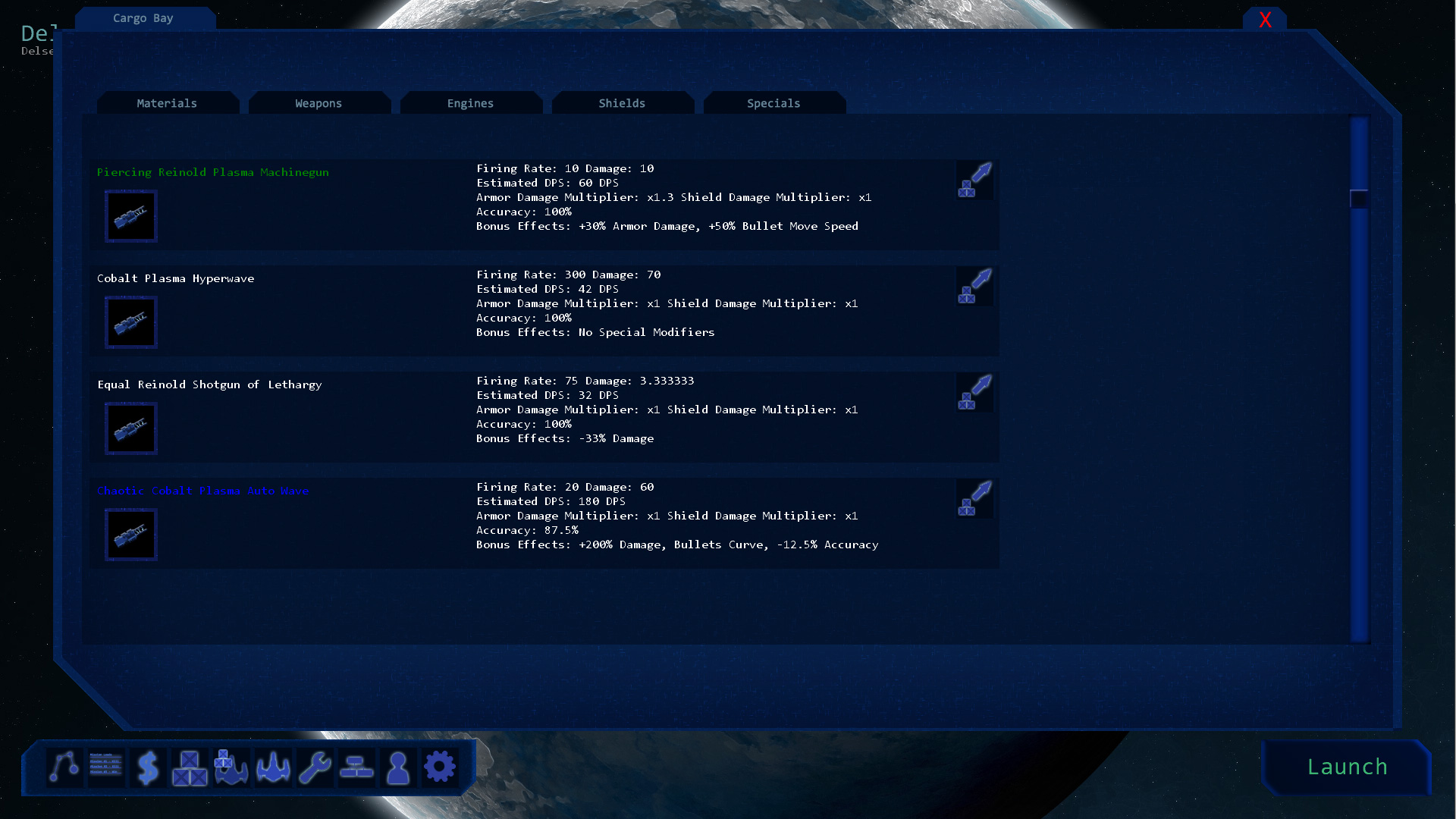Open the cargo crates icon in bottom toolbar

coord(190,767)
